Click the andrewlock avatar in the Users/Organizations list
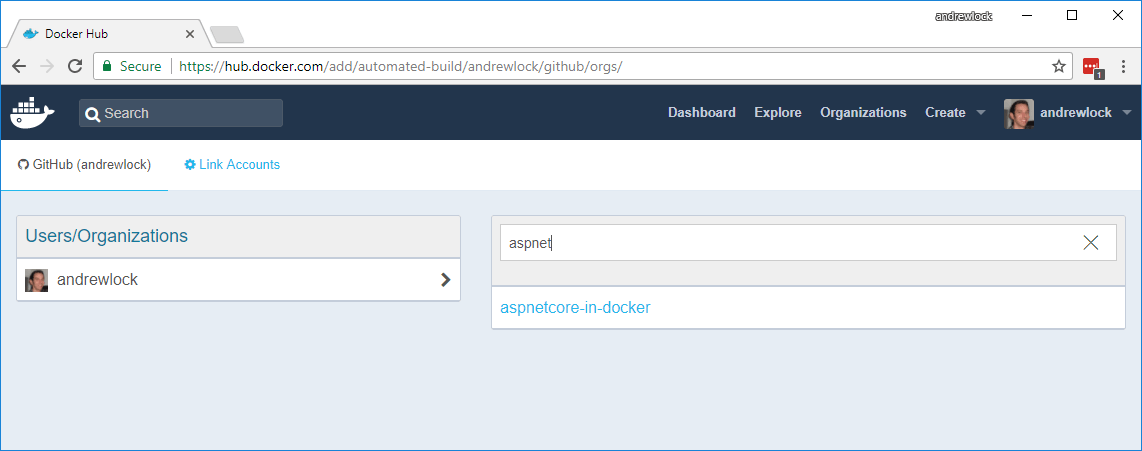Image resolution: width=1142 pixels, height=451 pixels. click(x=36, y=280)
